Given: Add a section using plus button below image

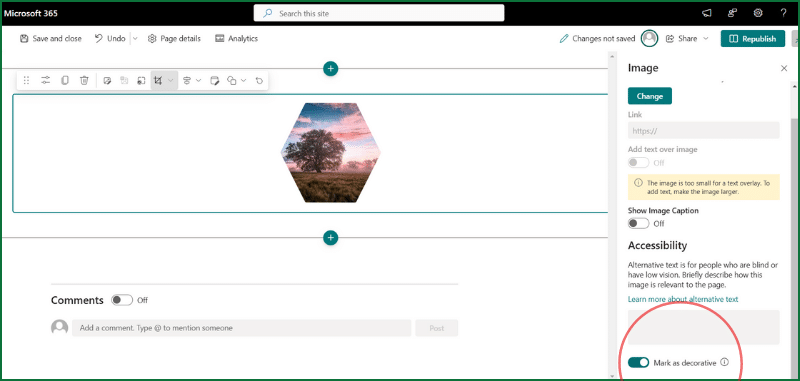Looking at the screenshot, I should click(331, 238).
